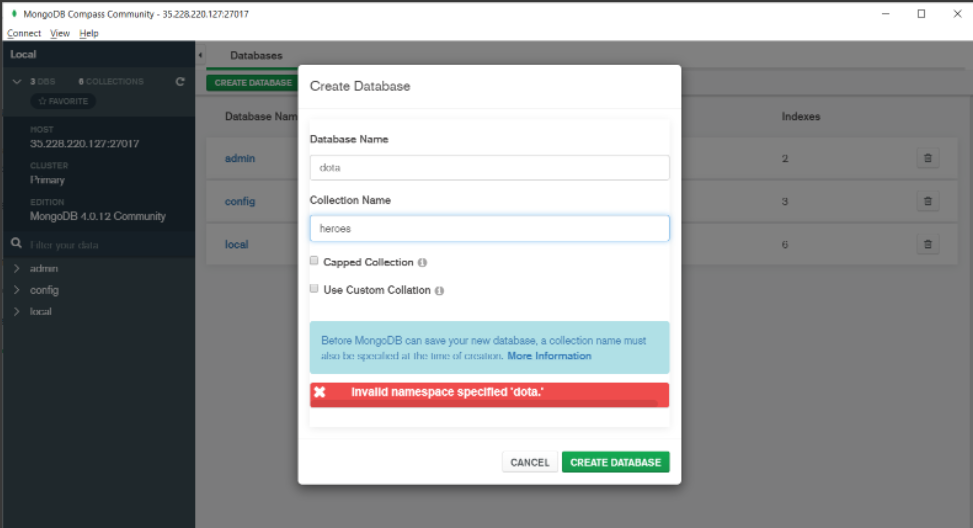Click the Database Name column header
The width and height of the screenshot is (973, 528).
point(261,117)
